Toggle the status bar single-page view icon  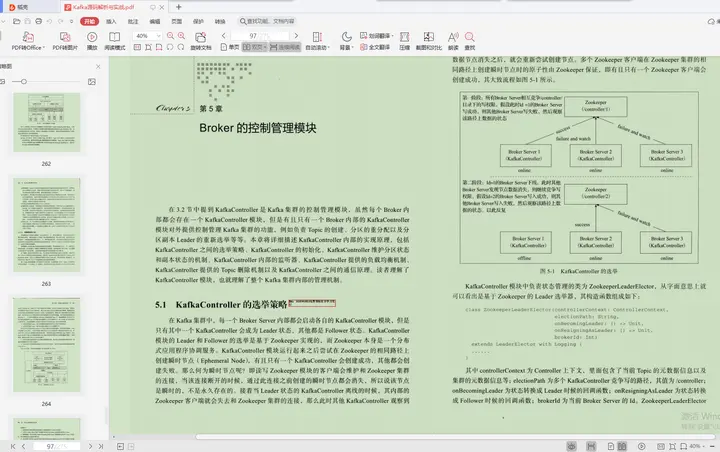[611, 446]
